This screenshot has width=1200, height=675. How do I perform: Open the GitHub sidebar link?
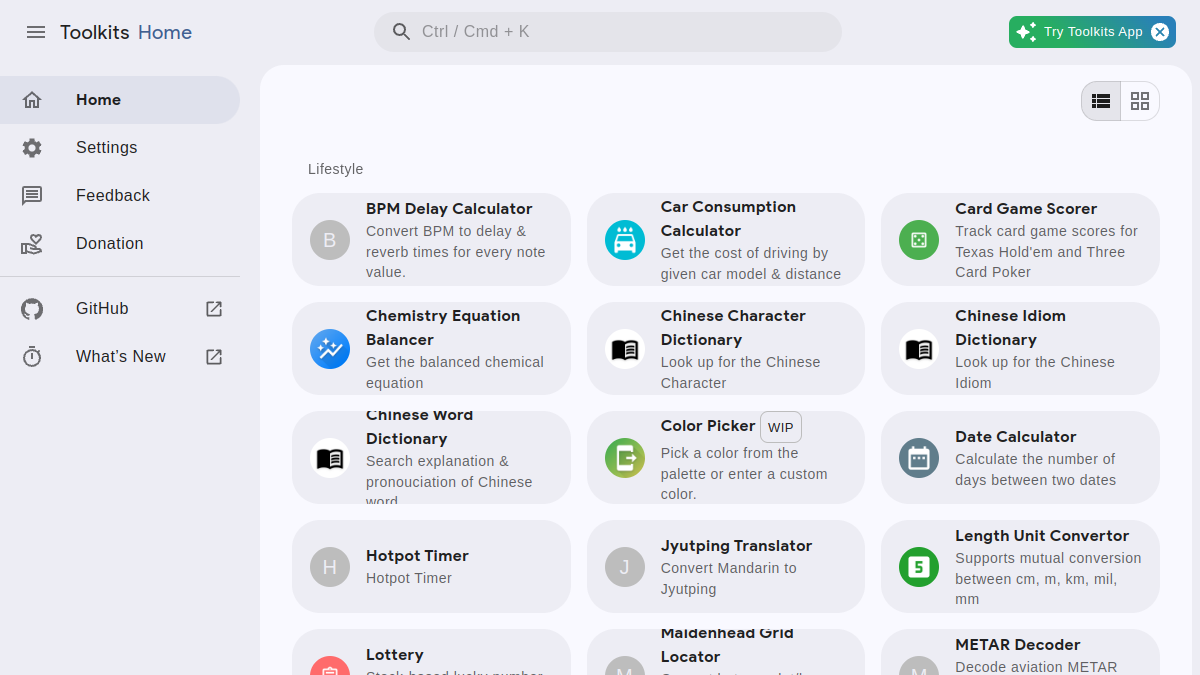[x=120, y=309]
